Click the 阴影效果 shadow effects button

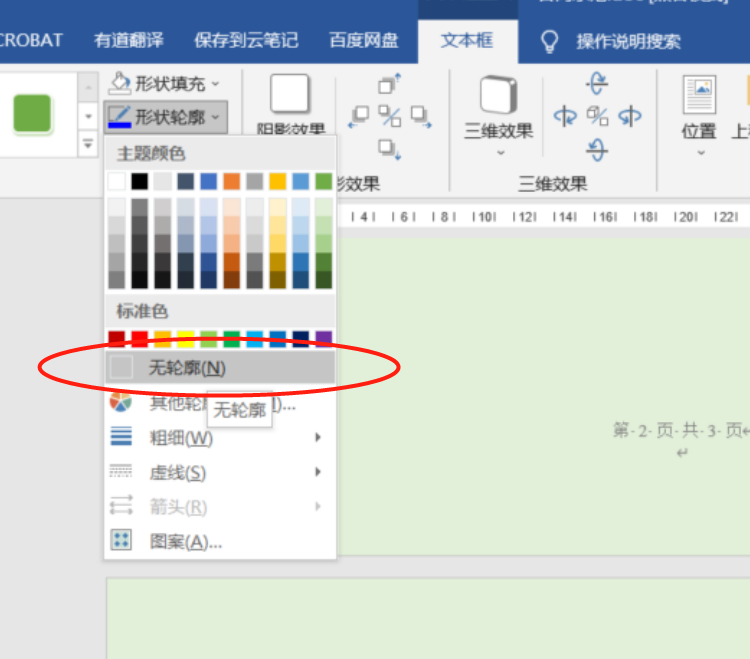coord(290,104)
